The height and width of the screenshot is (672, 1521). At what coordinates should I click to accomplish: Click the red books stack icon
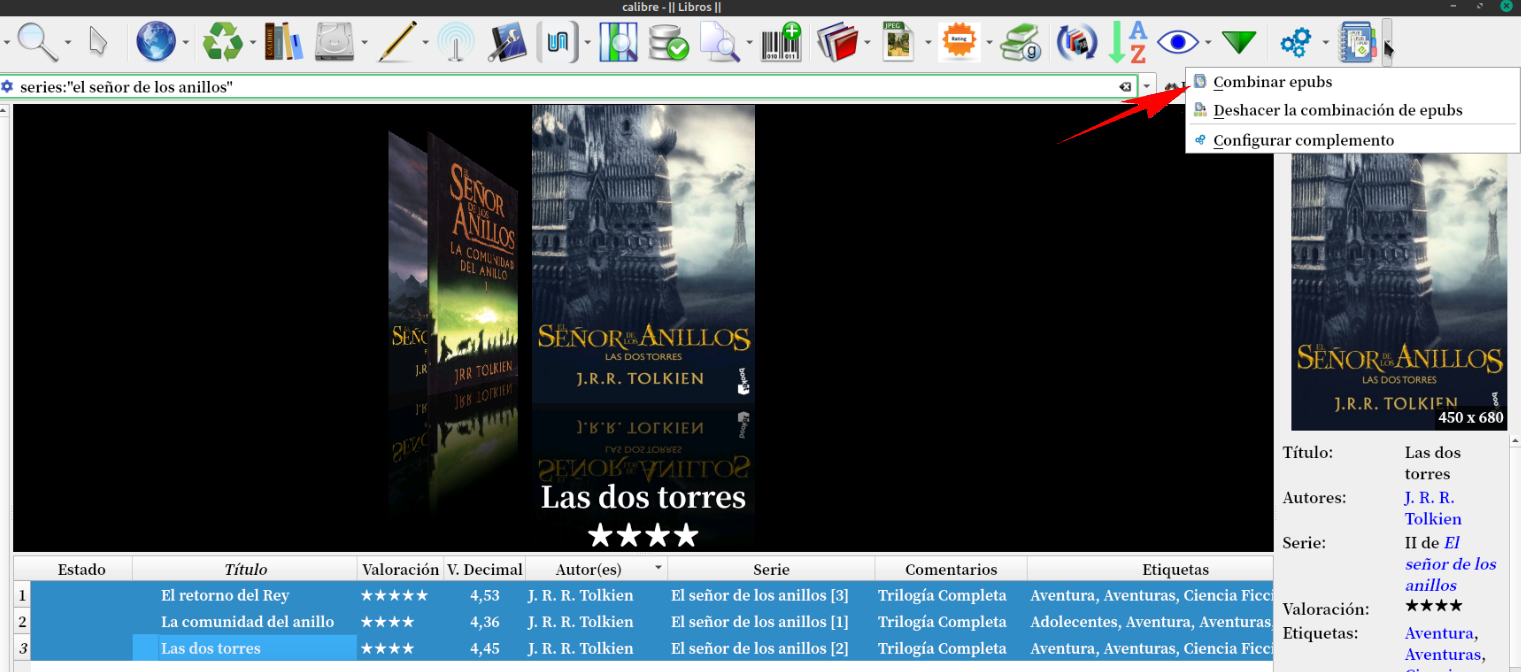(x=838, y=42)
